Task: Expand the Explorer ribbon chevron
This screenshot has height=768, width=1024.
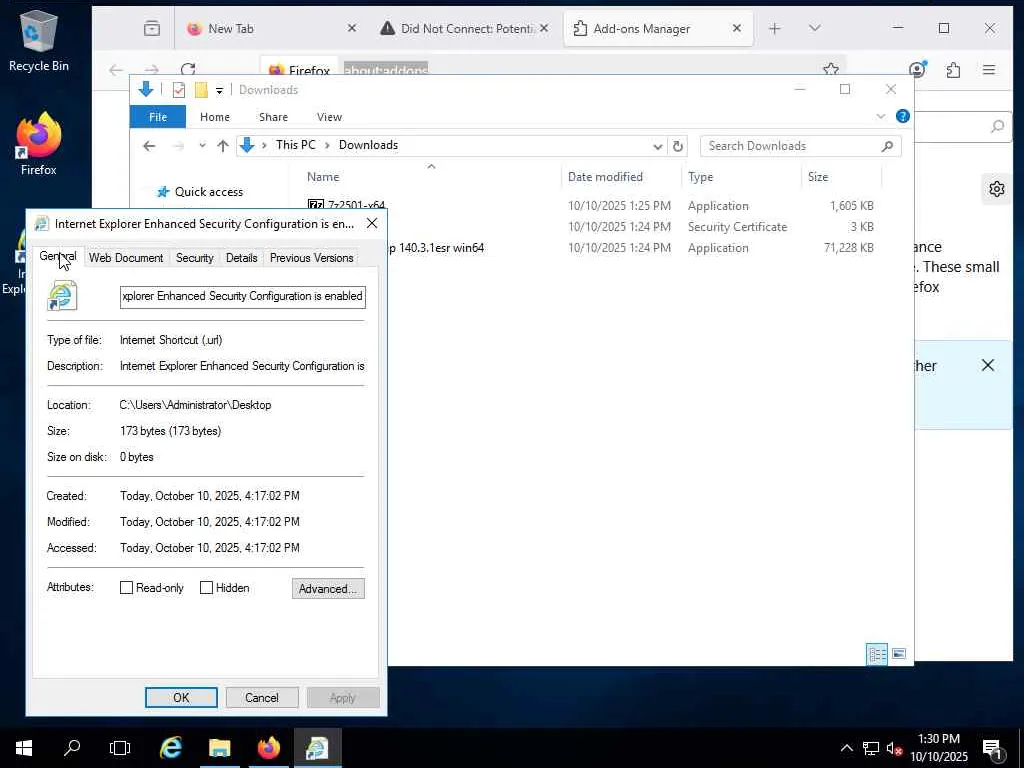Action: click(881, 116)
